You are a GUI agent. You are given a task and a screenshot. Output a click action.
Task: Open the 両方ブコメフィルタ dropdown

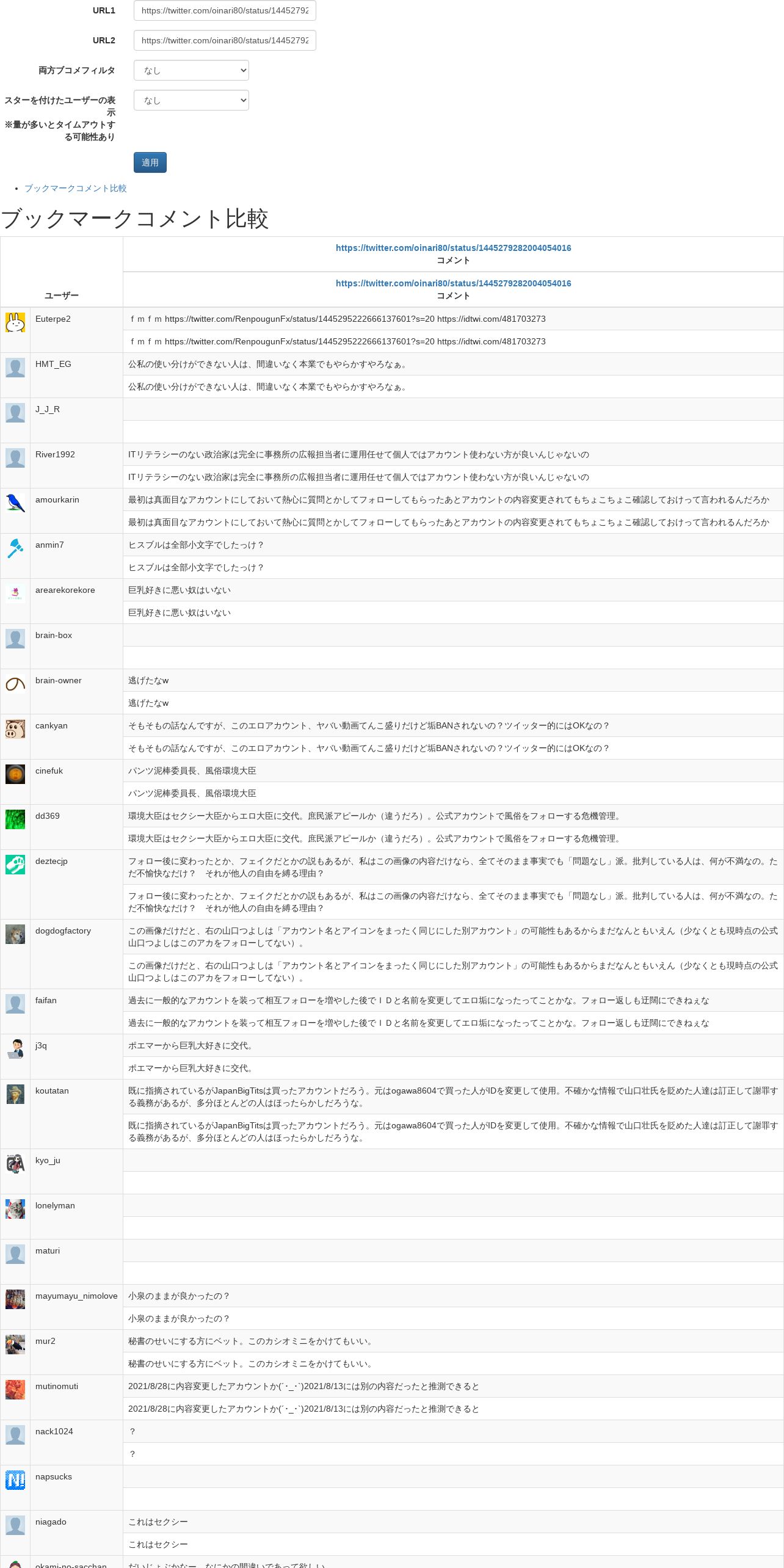click(x=191, y=70)
